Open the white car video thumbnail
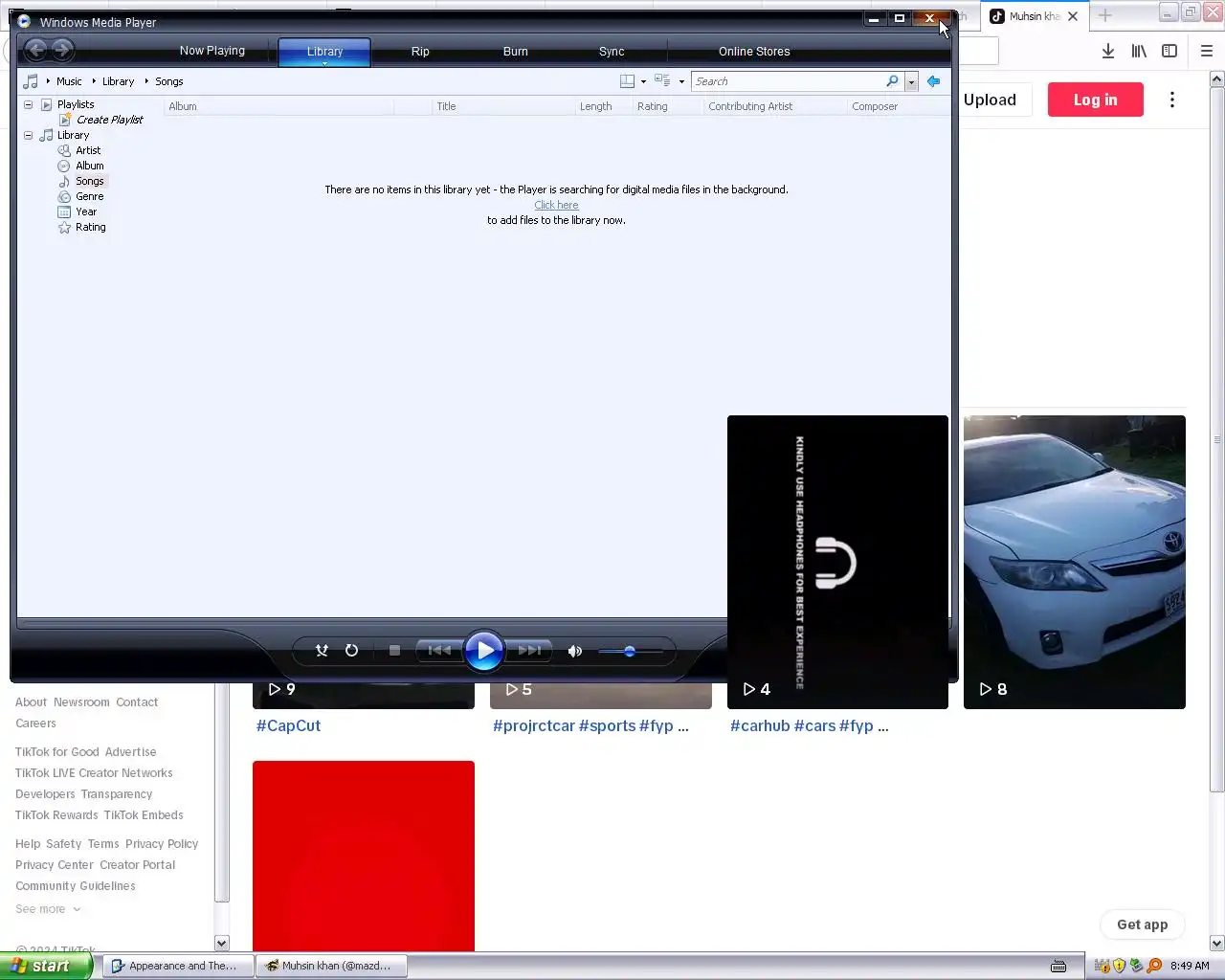The height and width of the screenshot is (980, 1225). [x=1074, y=562]
